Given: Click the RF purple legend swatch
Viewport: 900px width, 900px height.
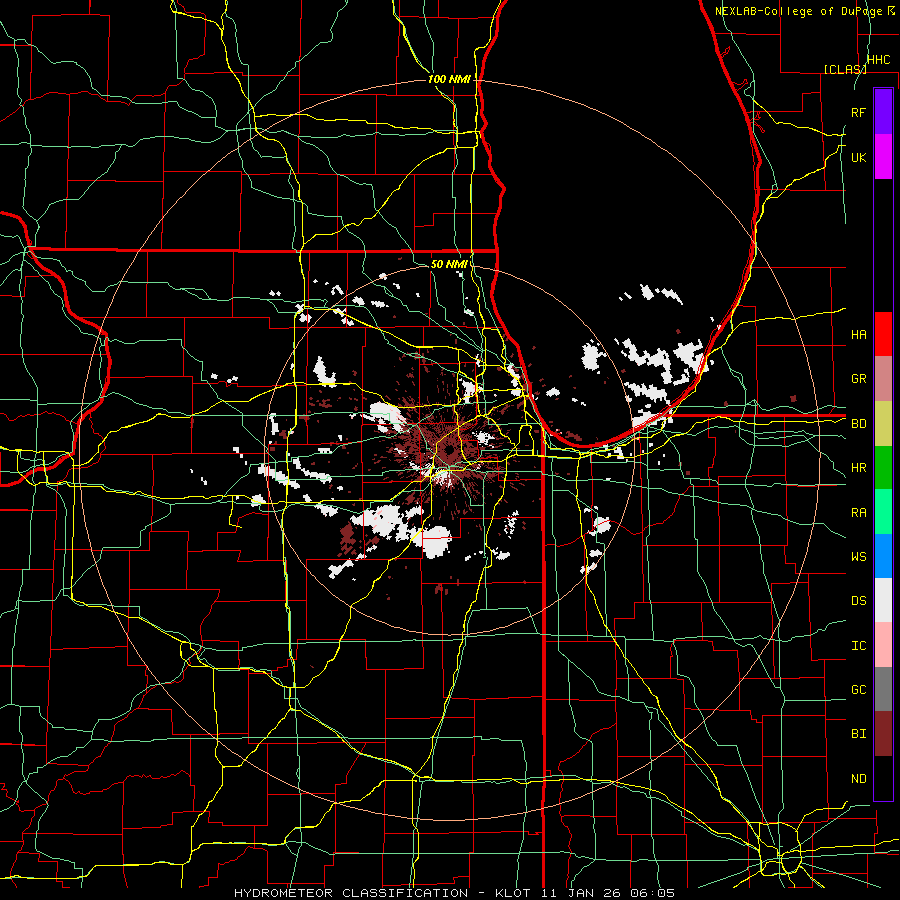Looking at the screenshot, I should (883, 112).
